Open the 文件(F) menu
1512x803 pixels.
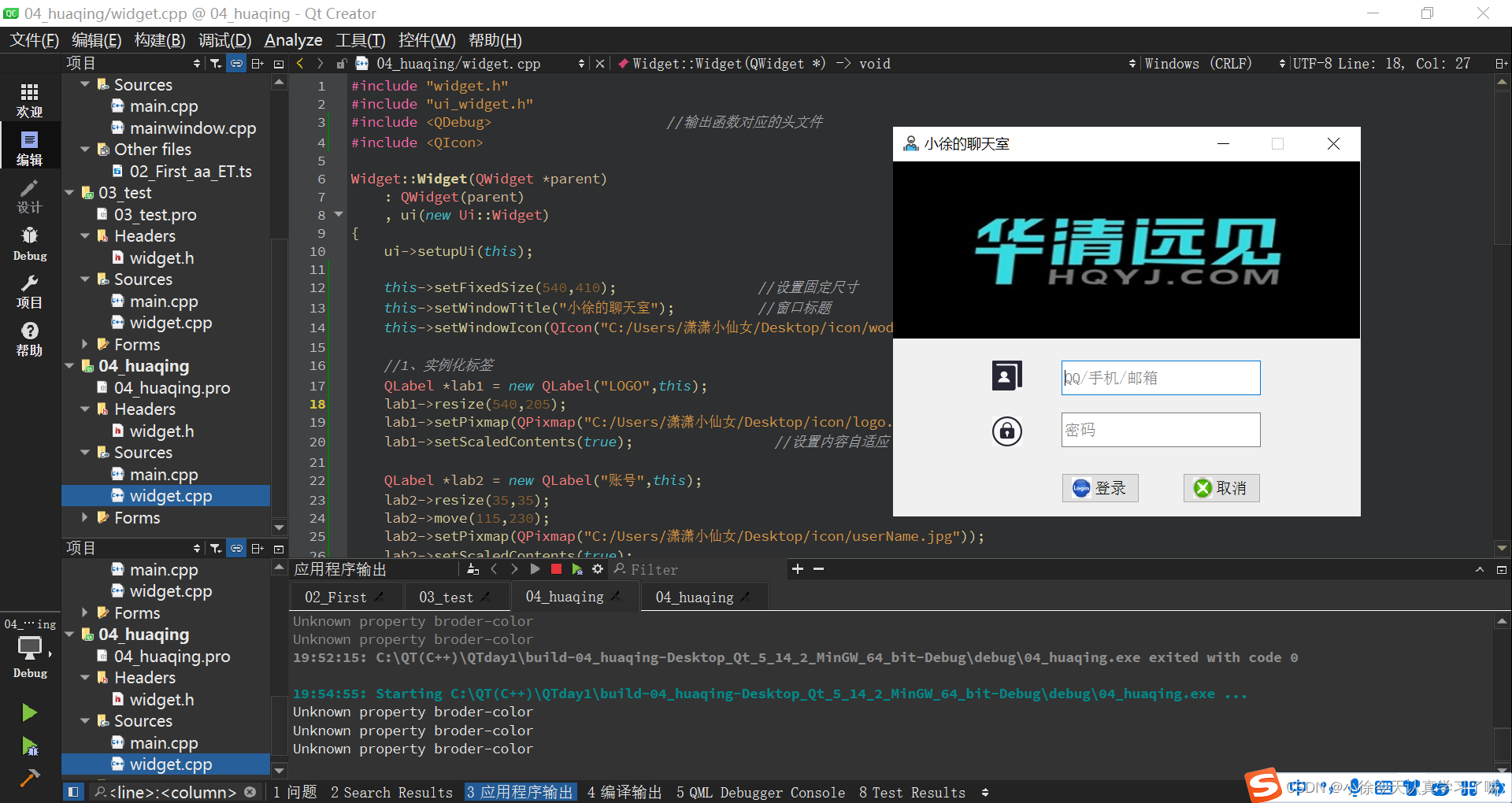click(x=34, y=40)
